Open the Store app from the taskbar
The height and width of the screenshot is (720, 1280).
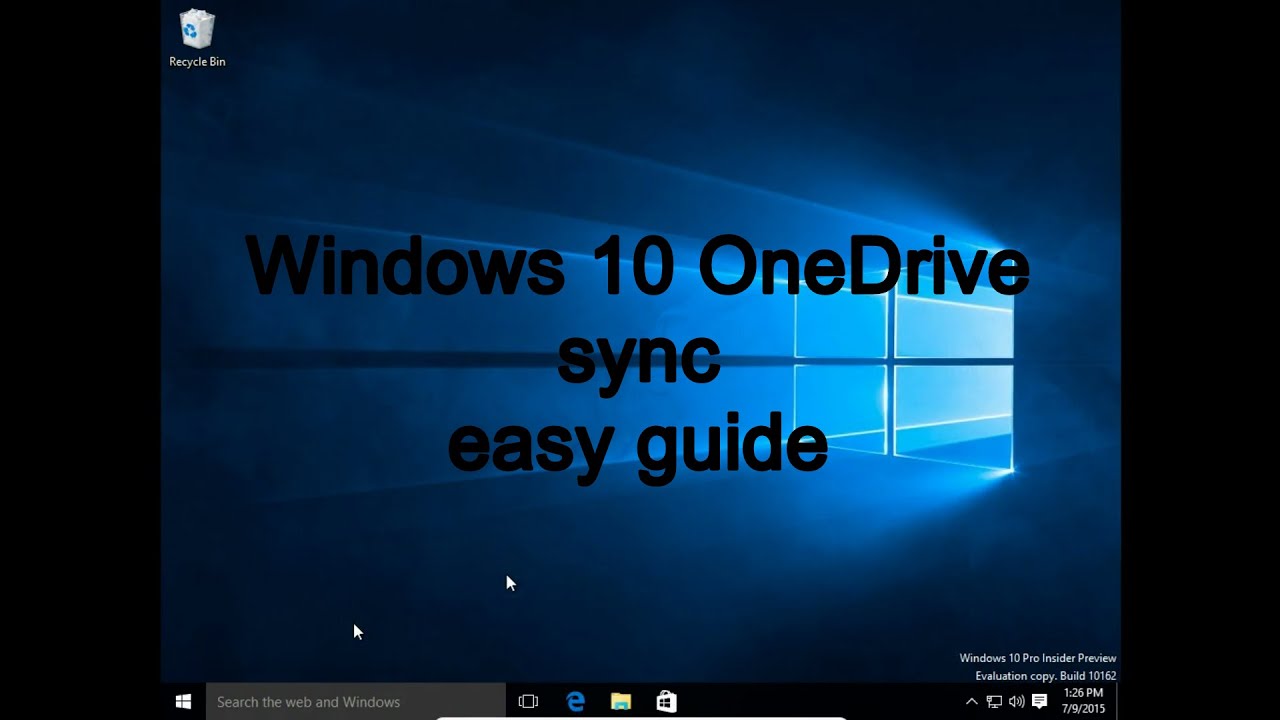coord(666,702)
